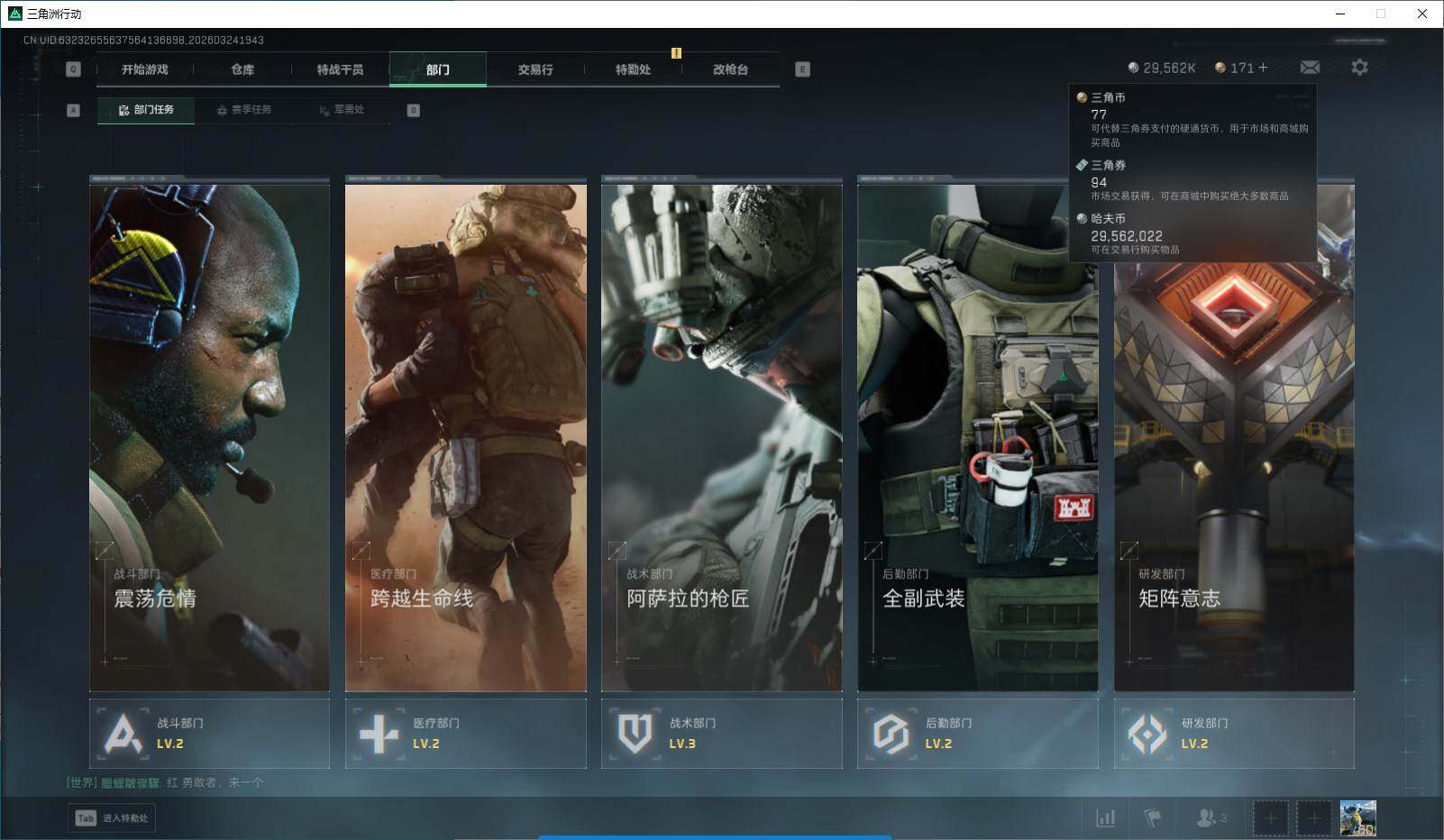Go to the 特战干员 tab

tap(340, 69)
